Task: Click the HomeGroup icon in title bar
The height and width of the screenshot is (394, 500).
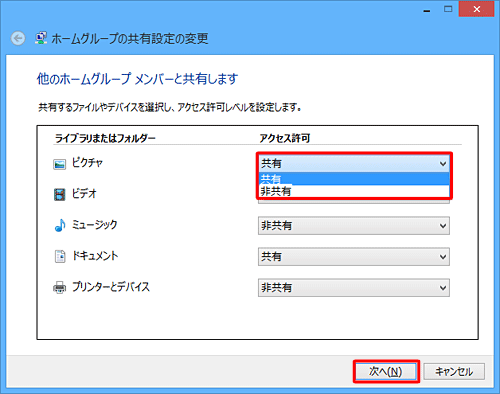Action: coord(41,38)
